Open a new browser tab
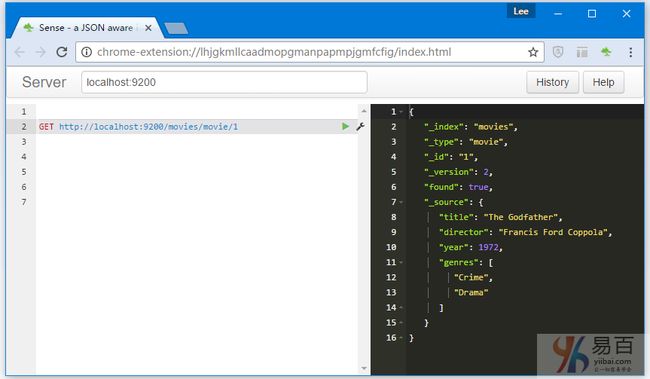The height and width of the screenshot is (379, 650). click(x=176, y=28)
